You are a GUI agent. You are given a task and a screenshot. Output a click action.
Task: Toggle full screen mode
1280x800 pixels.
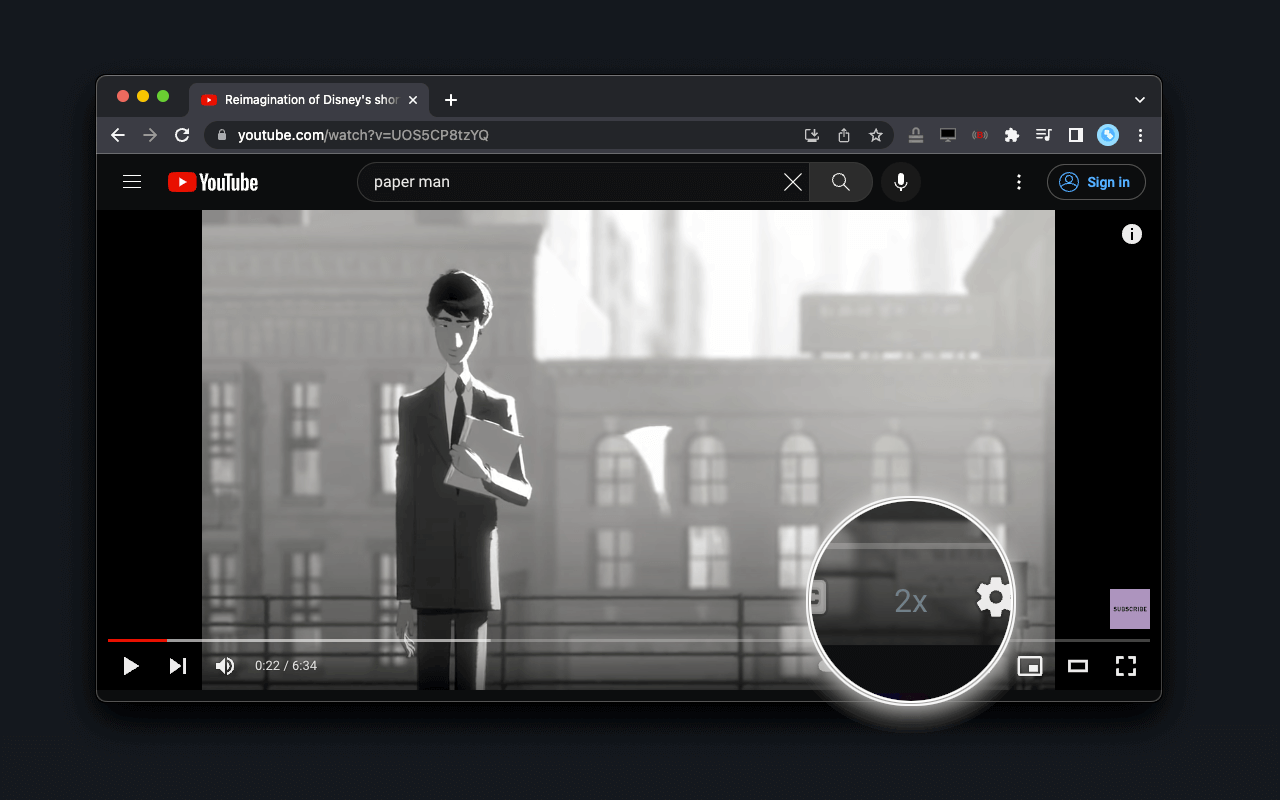click(x=1126, y=666)
